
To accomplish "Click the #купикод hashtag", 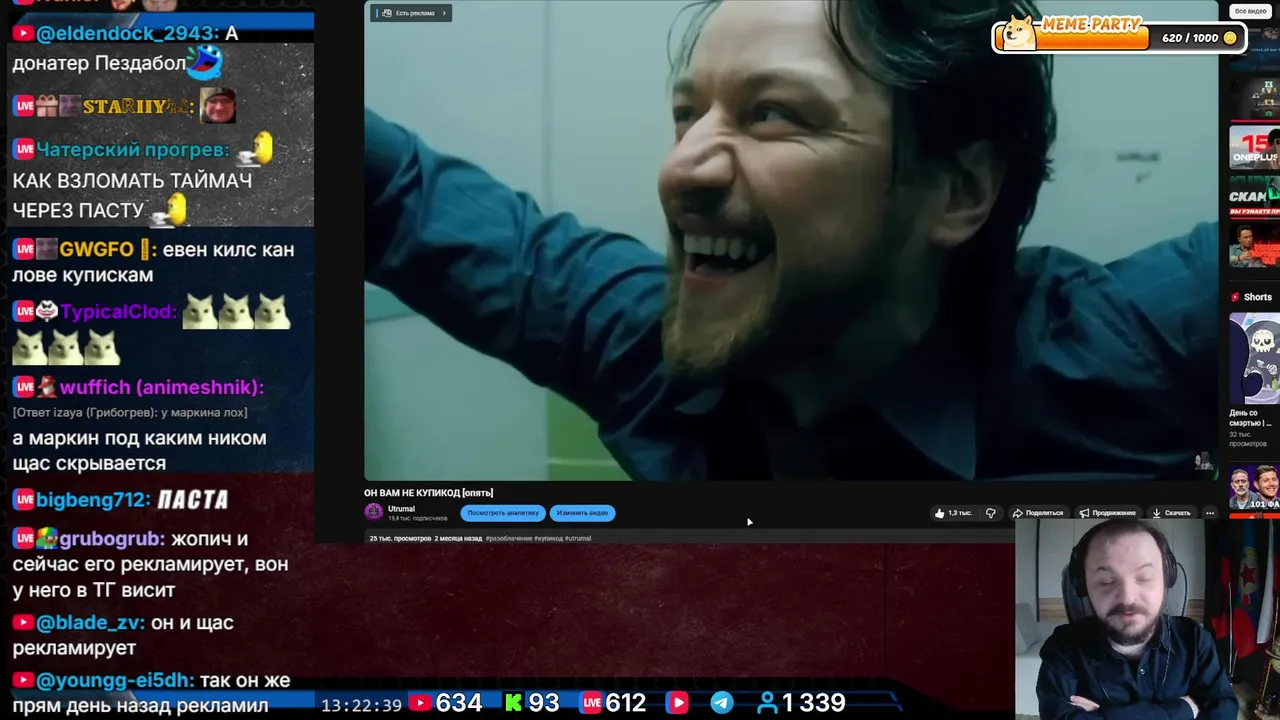I will point(548,538).
